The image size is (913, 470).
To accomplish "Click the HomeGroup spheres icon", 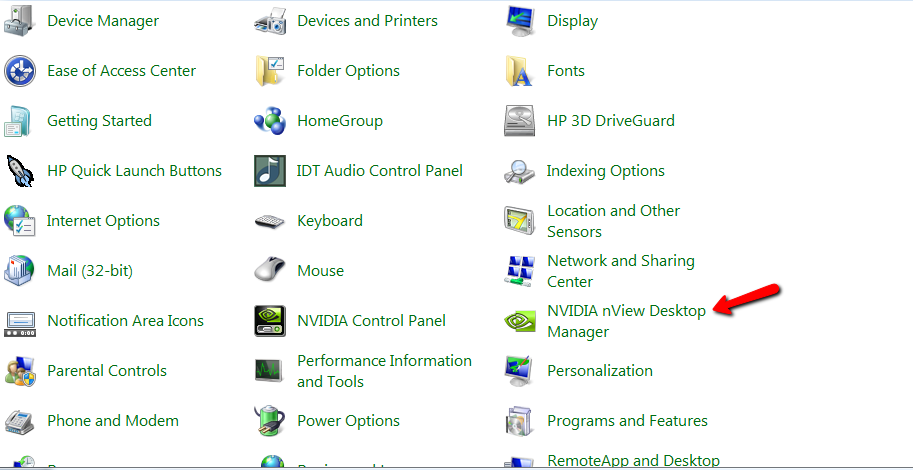I will coord(270,121).
